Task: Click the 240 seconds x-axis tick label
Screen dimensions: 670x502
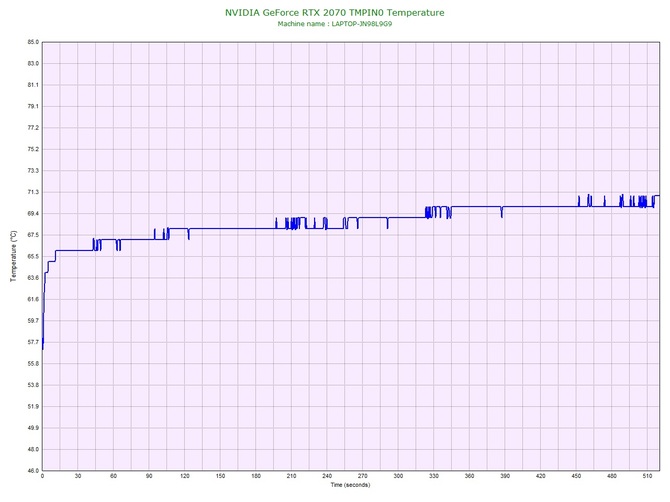Action: pyautogui.click(x=327, y=476)
